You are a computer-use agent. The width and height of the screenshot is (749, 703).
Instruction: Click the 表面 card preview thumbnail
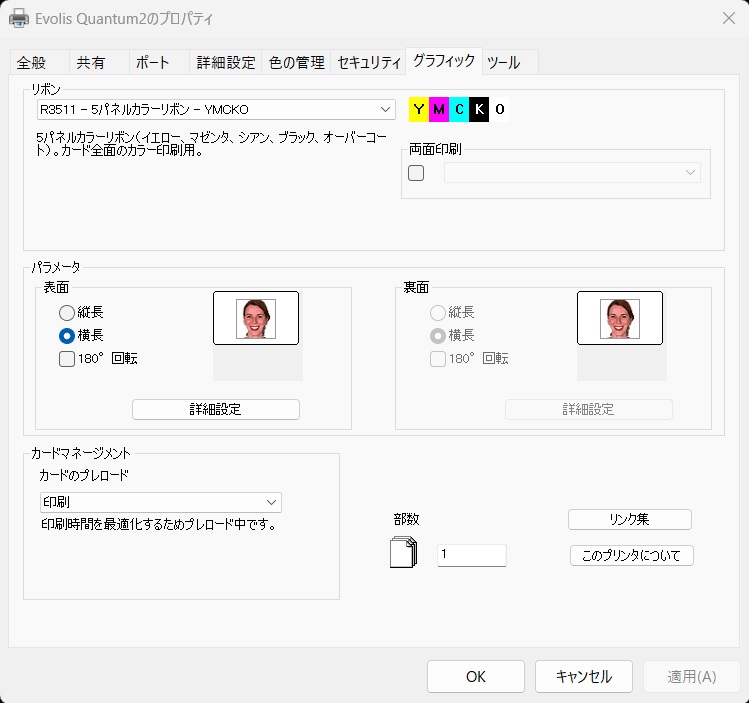[x=256, y=318]
